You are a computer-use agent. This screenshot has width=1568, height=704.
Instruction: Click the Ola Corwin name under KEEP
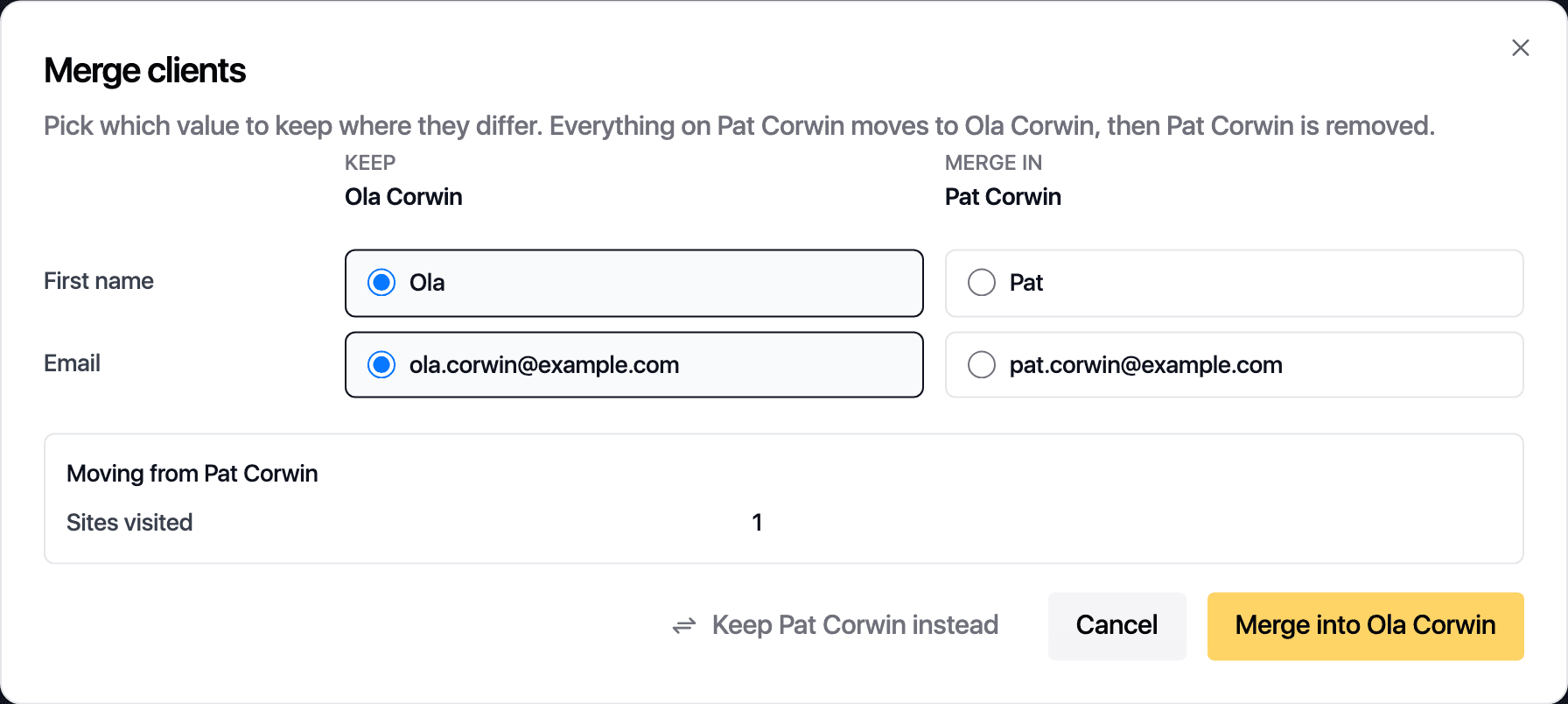pyautogui.click(x=403, y=197)
